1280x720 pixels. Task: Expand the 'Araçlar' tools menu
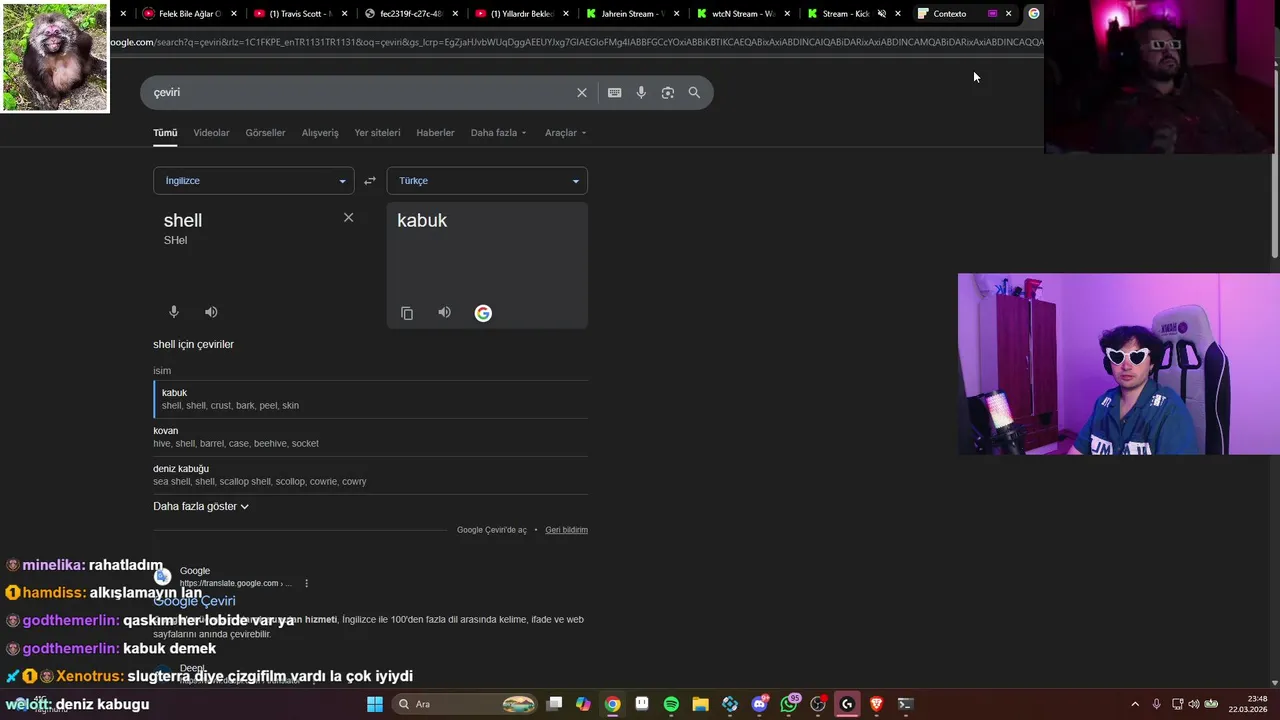[565, 133]
